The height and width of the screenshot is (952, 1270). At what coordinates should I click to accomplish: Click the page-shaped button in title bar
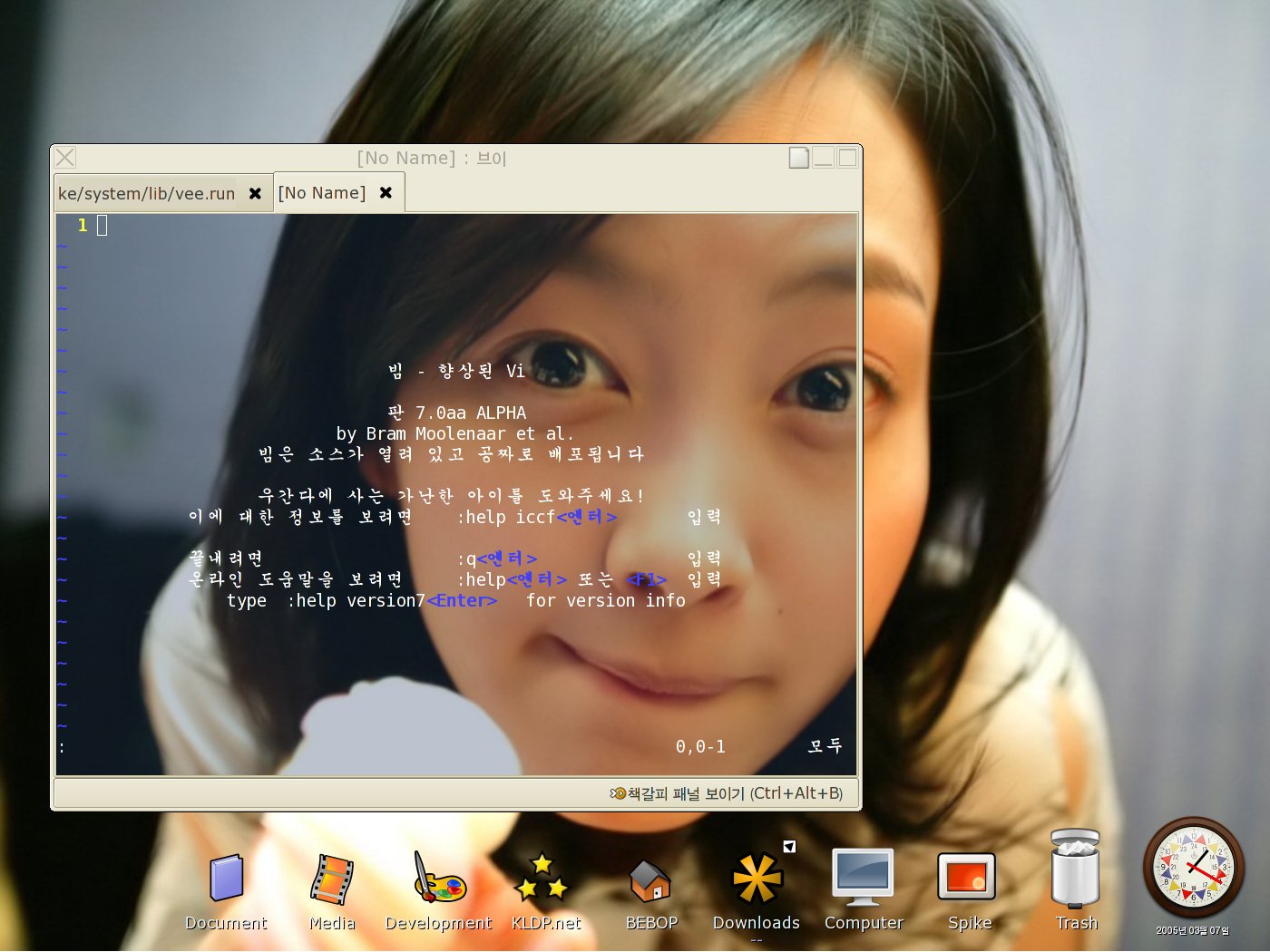[798, 158]
